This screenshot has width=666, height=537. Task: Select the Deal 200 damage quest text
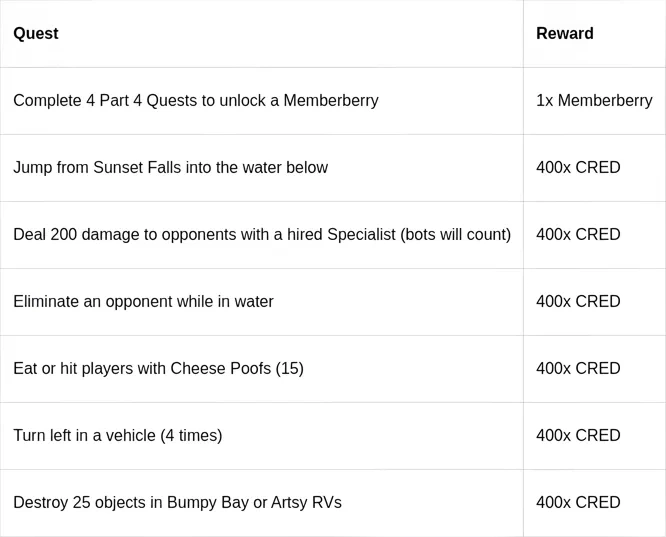coord(200,235)
